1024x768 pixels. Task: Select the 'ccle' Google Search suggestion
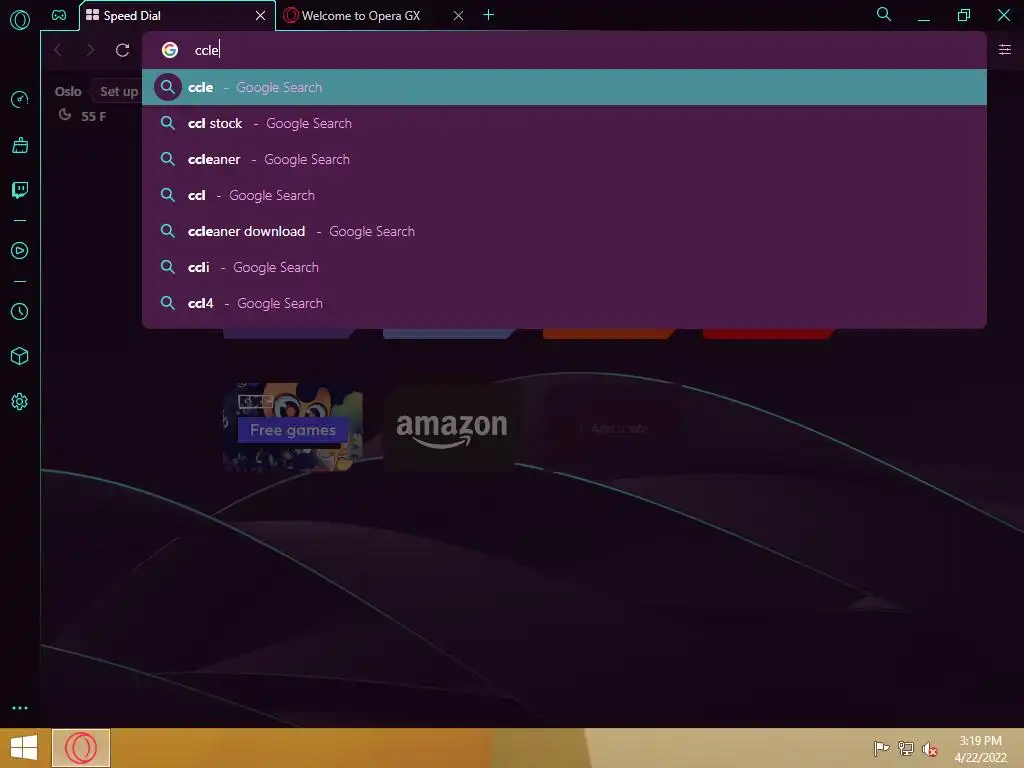[564, 87]
